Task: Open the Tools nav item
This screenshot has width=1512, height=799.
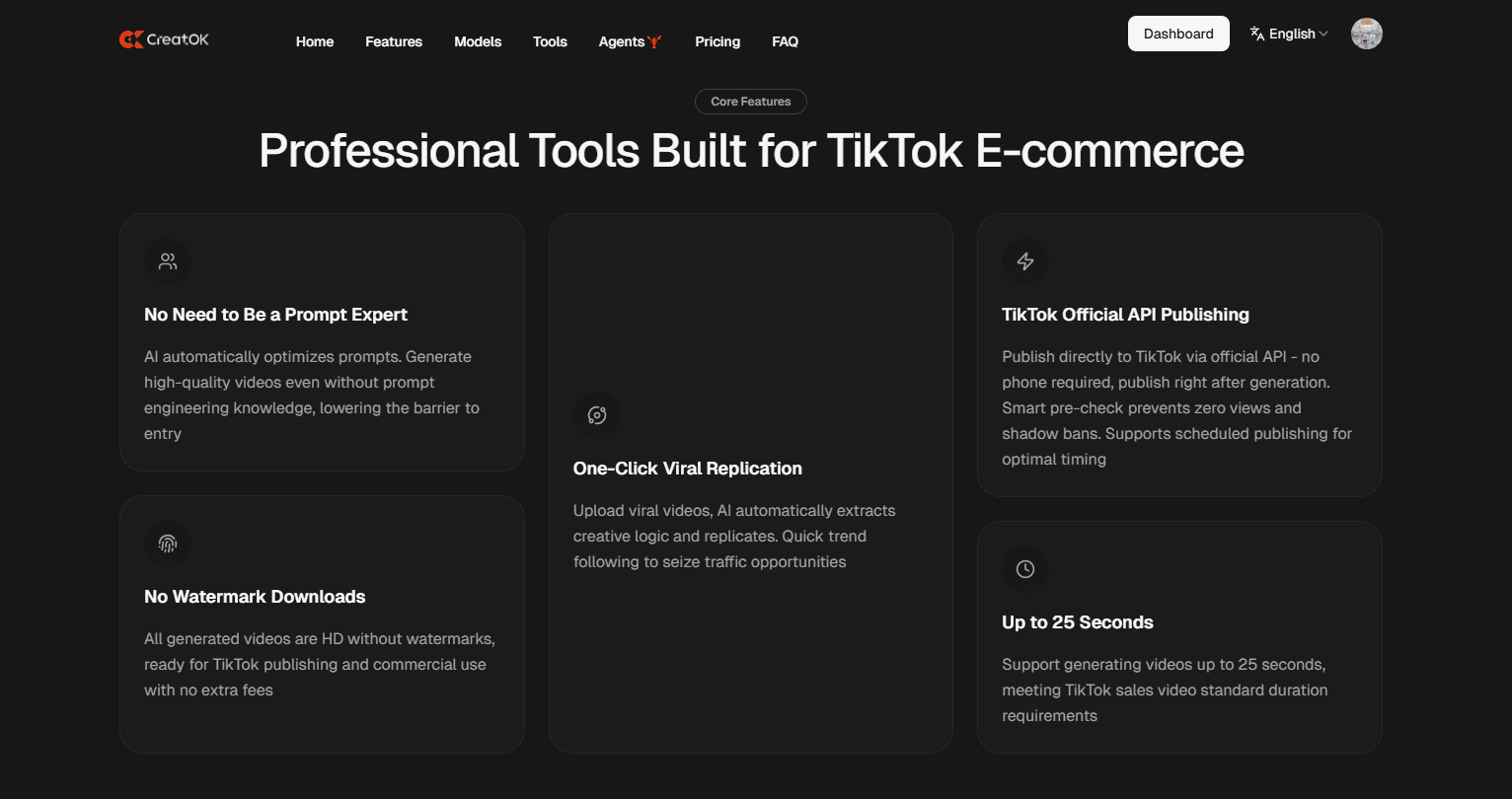Action: tap(550, 41)
